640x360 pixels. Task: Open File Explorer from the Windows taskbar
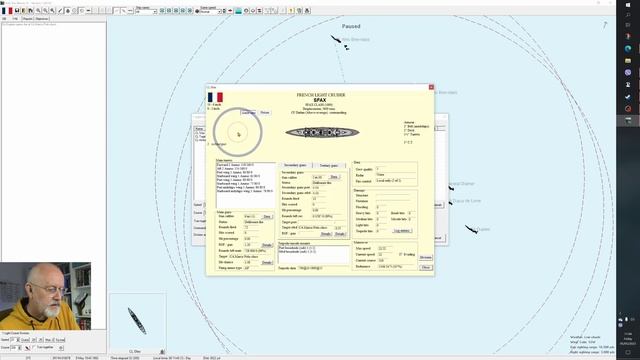pos(628,60)
